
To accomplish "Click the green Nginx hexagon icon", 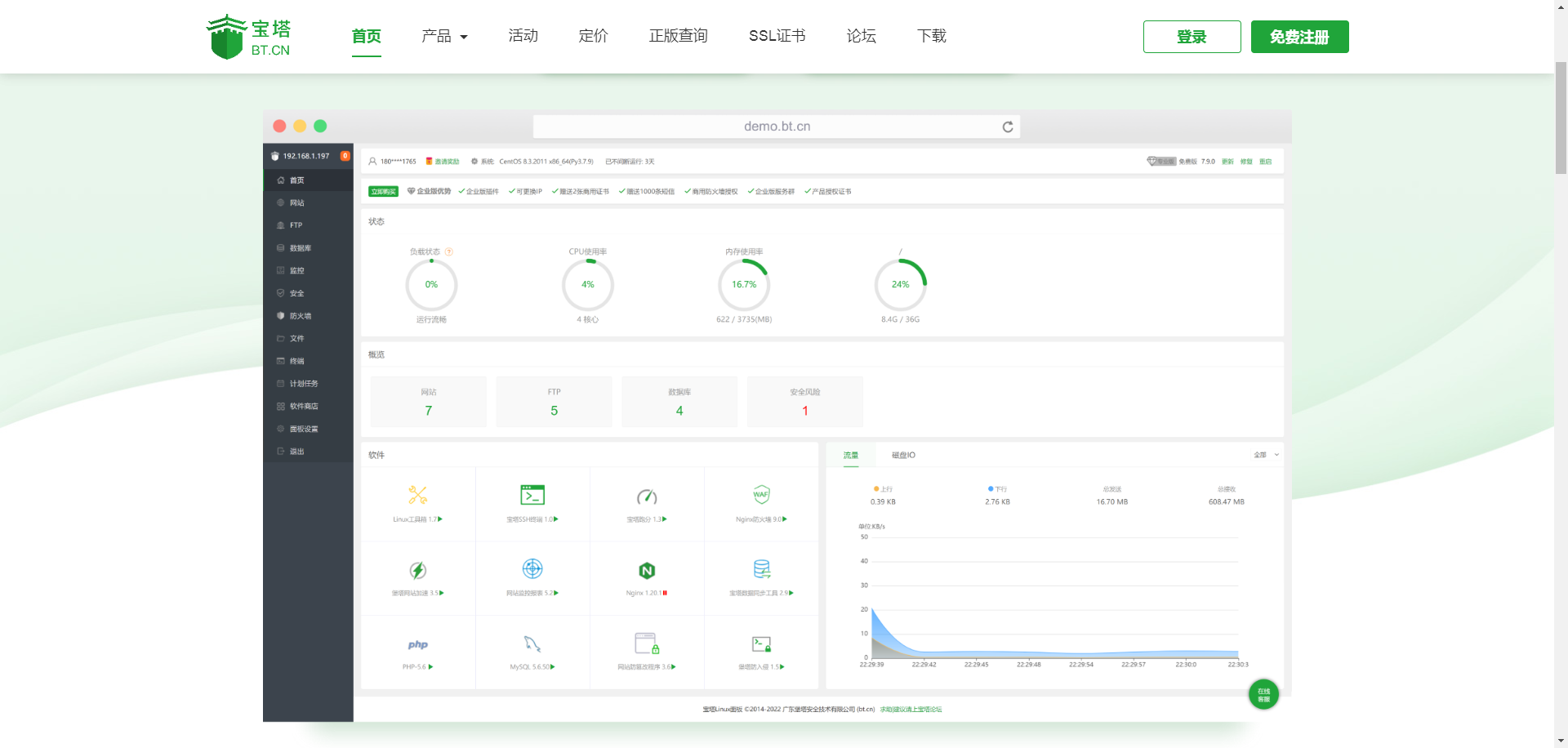I will coord(647,570).
